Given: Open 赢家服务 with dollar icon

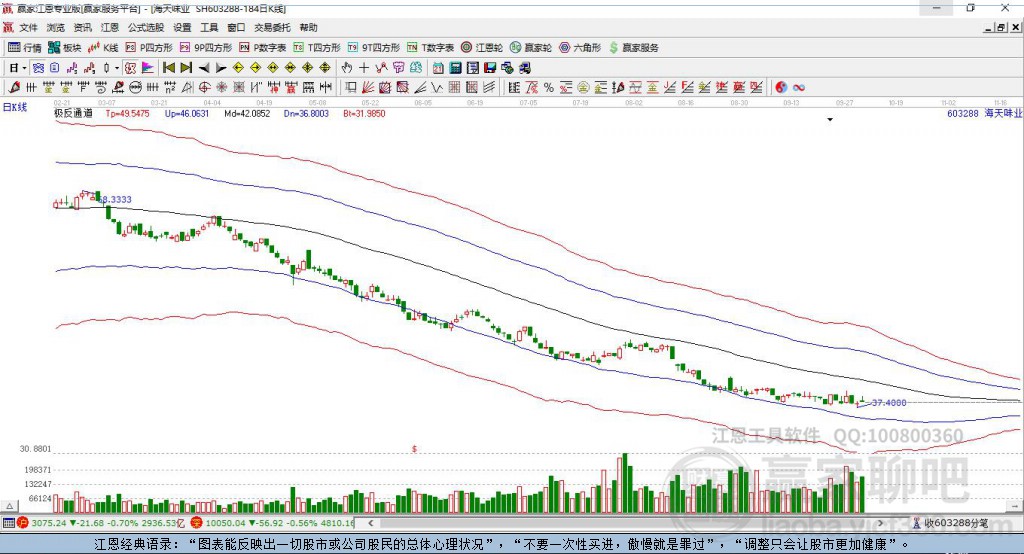Looking at the screenshot, I should 633,48.
